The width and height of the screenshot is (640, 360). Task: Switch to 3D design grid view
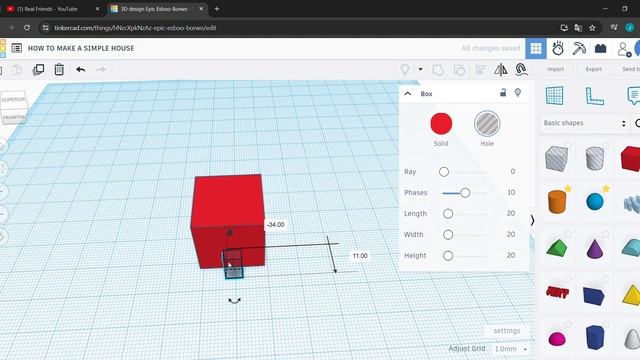[x=536, y=49]
